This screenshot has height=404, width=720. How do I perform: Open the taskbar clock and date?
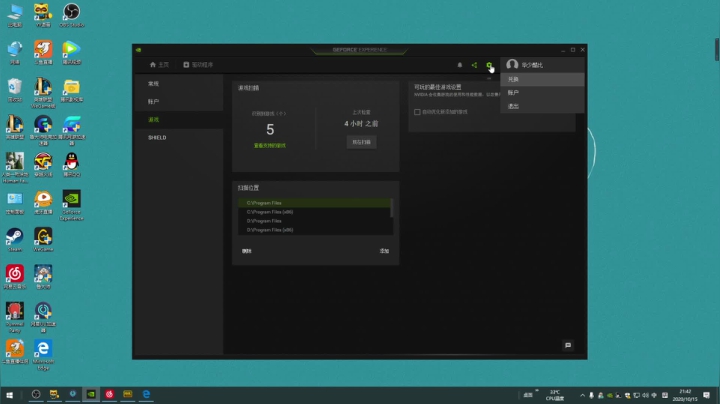pos(685,395)
